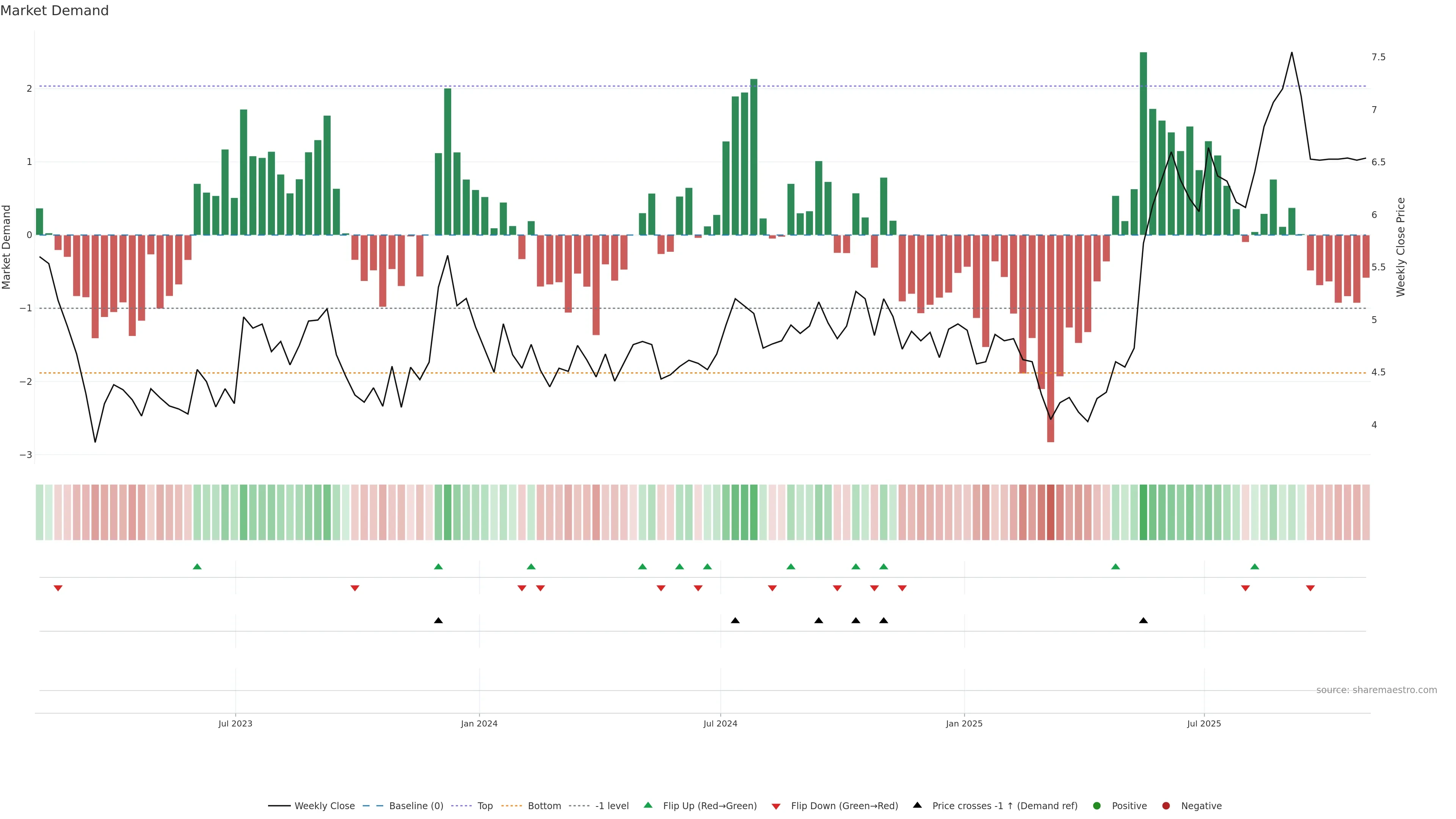Click the tallest green demand bar
Screen dimensions: 1456x819
pyautogui.click(x=1144, y=141)
